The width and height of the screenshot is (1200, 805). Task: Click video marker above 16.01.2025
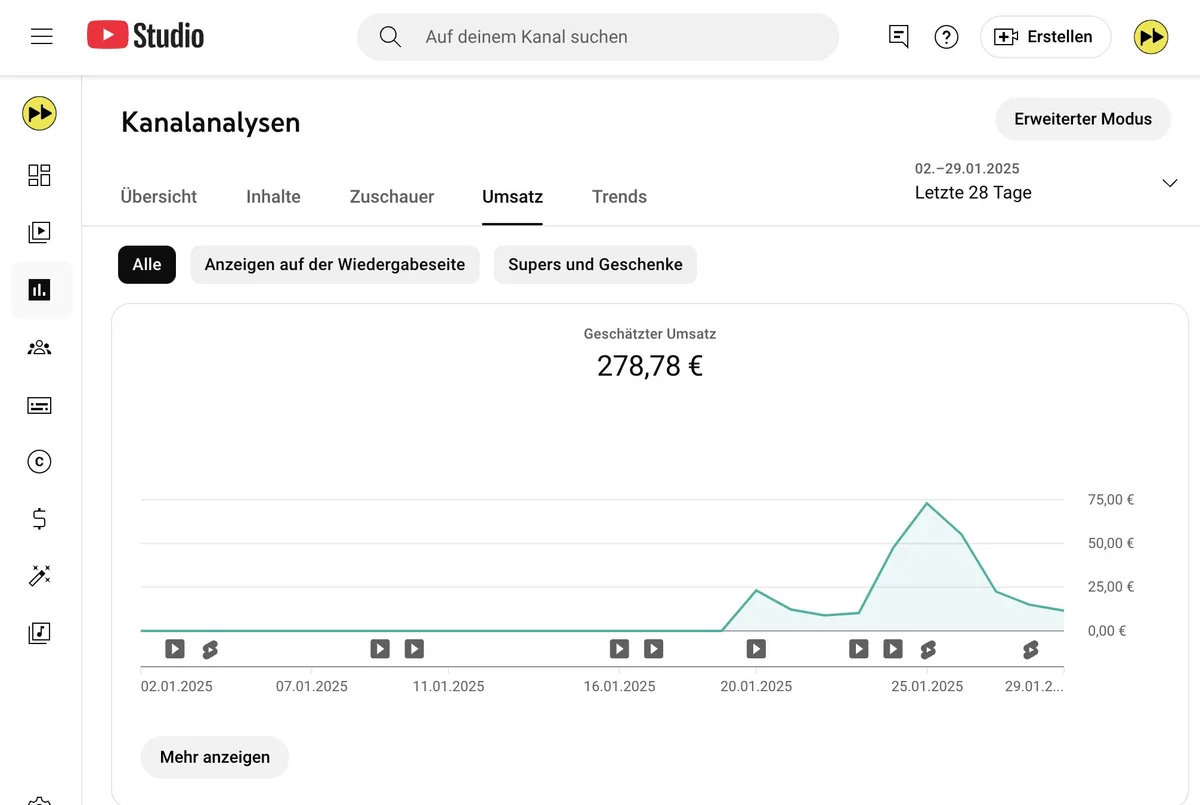point(619,649)
